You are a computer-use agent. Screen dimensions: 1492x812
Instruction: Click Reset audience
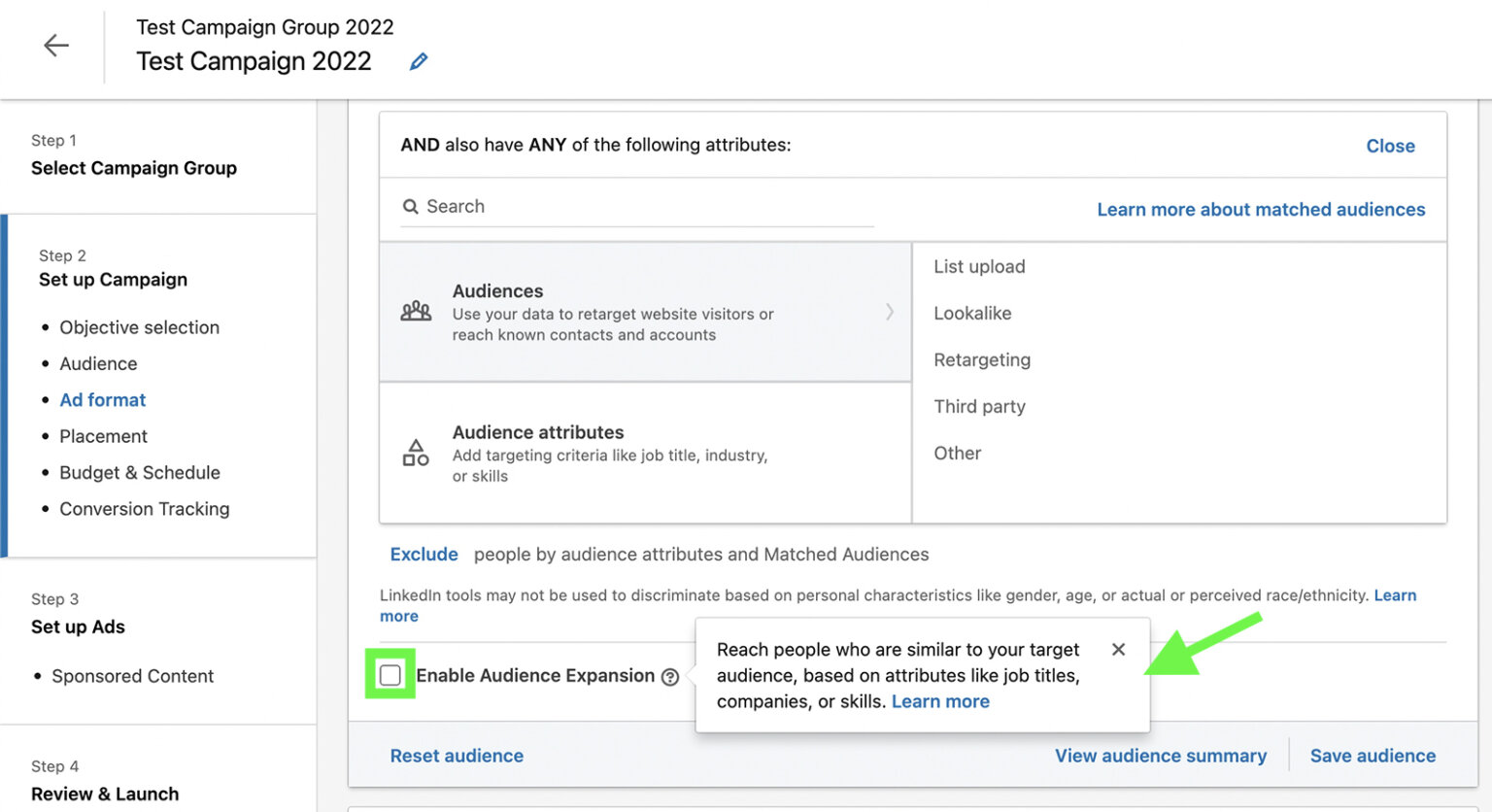pyautogui.click(x=457, y=756)
